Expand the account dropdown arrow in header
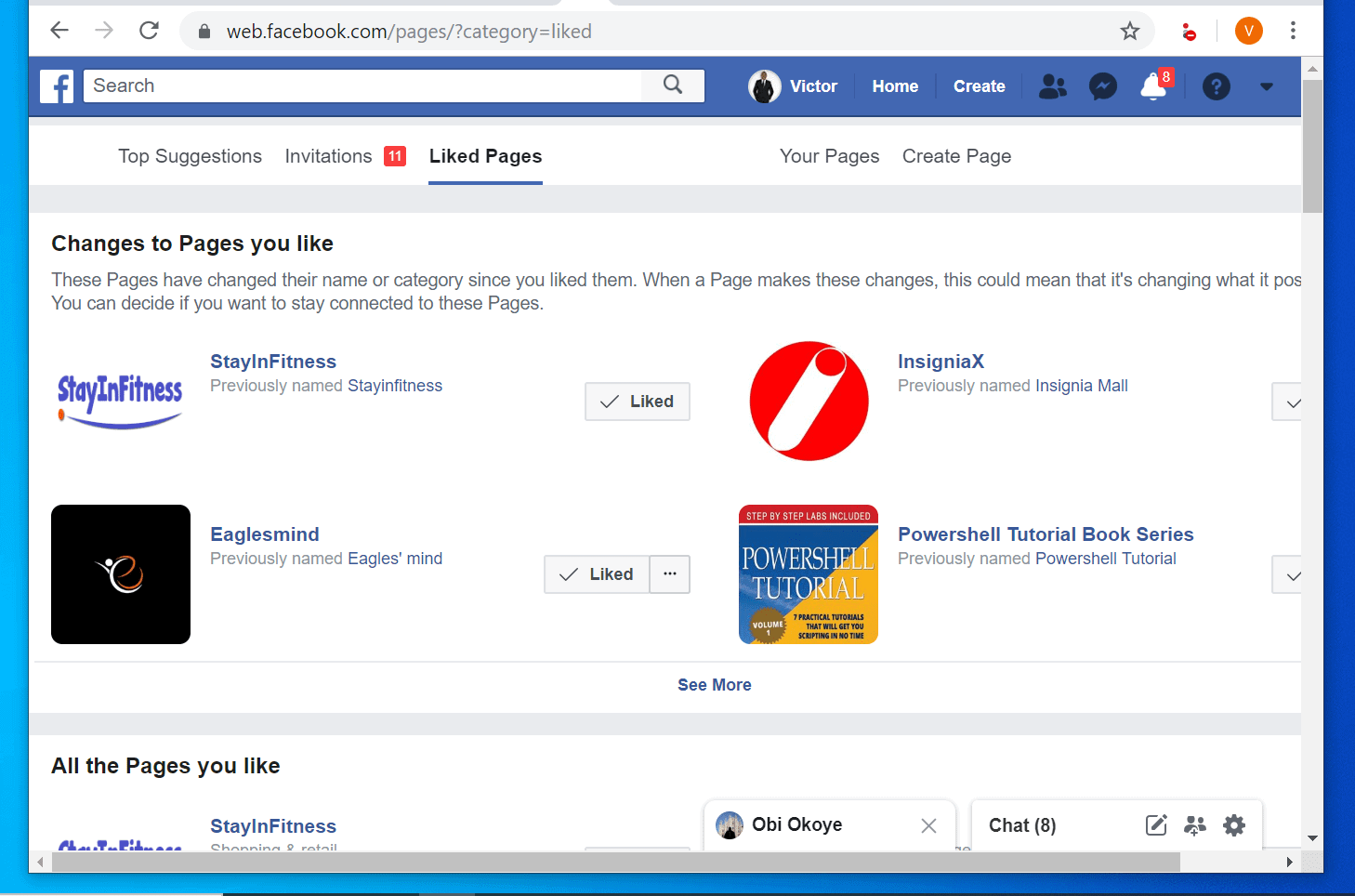Screen dimensions: 1355x896 click(1266, 86)
